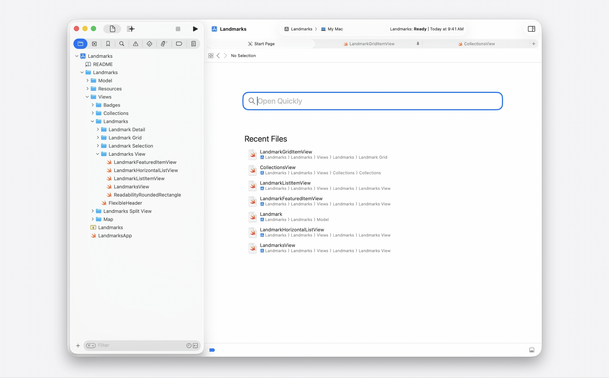Toggle the navigator sidebar button
This screenshot has width=609, height=378.
(x=112, y=29)
